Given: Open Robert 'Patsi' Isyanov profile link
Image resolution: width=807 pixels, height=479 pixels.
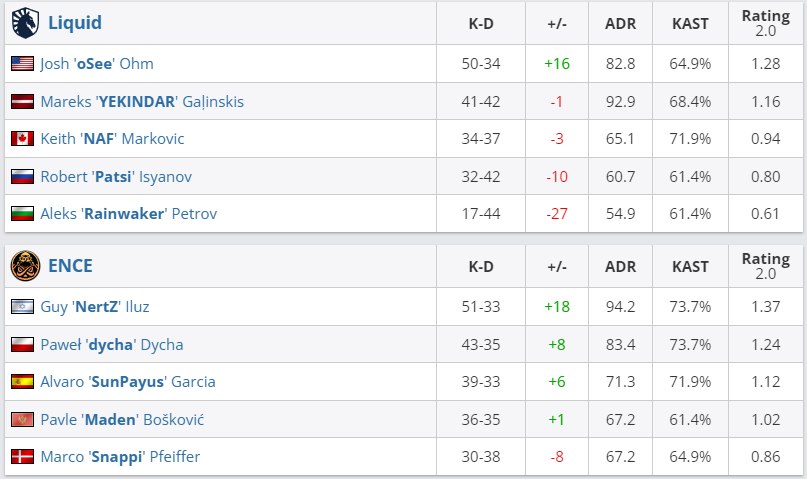Looking at the screenshot, I should coord(116,176).
